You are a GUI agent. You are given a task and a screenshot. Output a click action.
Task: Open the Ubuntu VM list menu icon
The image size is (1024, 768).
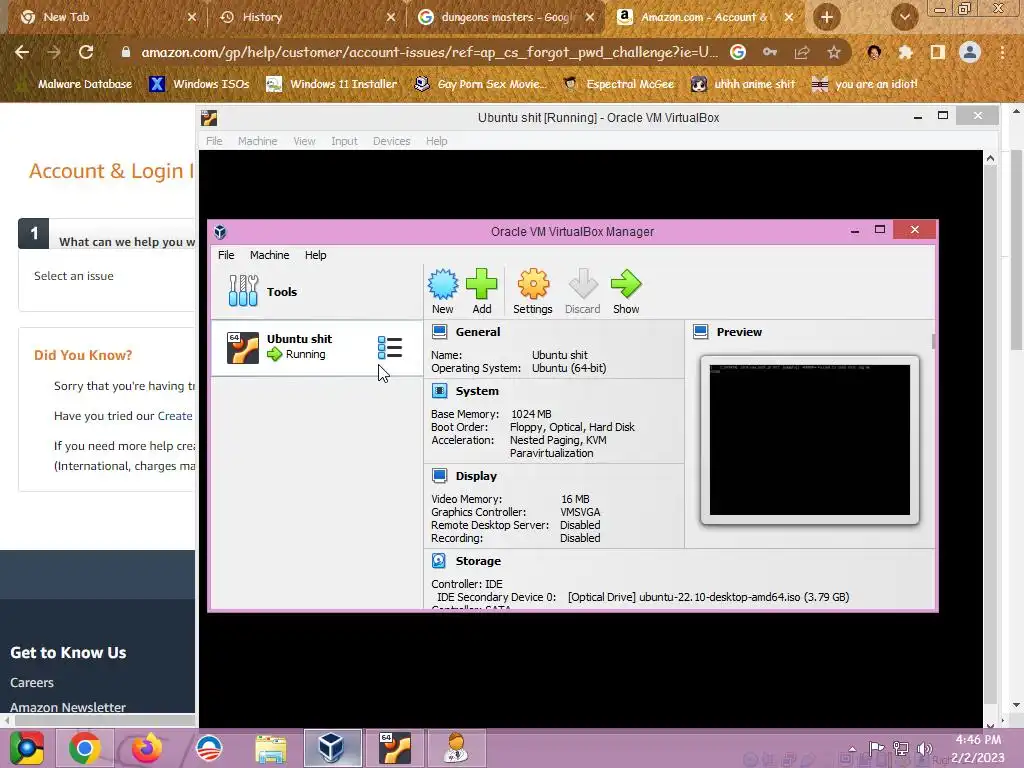click(390, 347)
